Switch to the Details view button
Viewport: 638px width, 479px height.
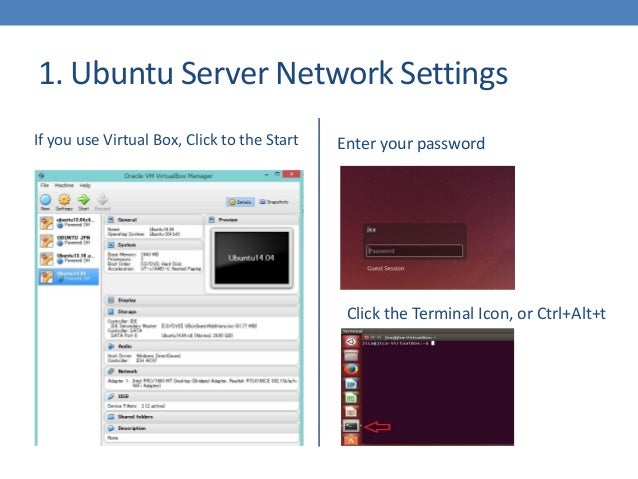point(240,202)
